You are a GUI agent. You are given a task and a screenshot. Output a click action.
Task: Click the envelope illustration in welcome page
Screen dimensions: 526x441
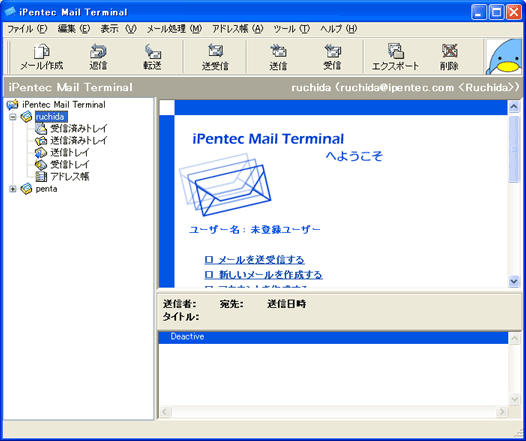(225, 184)
